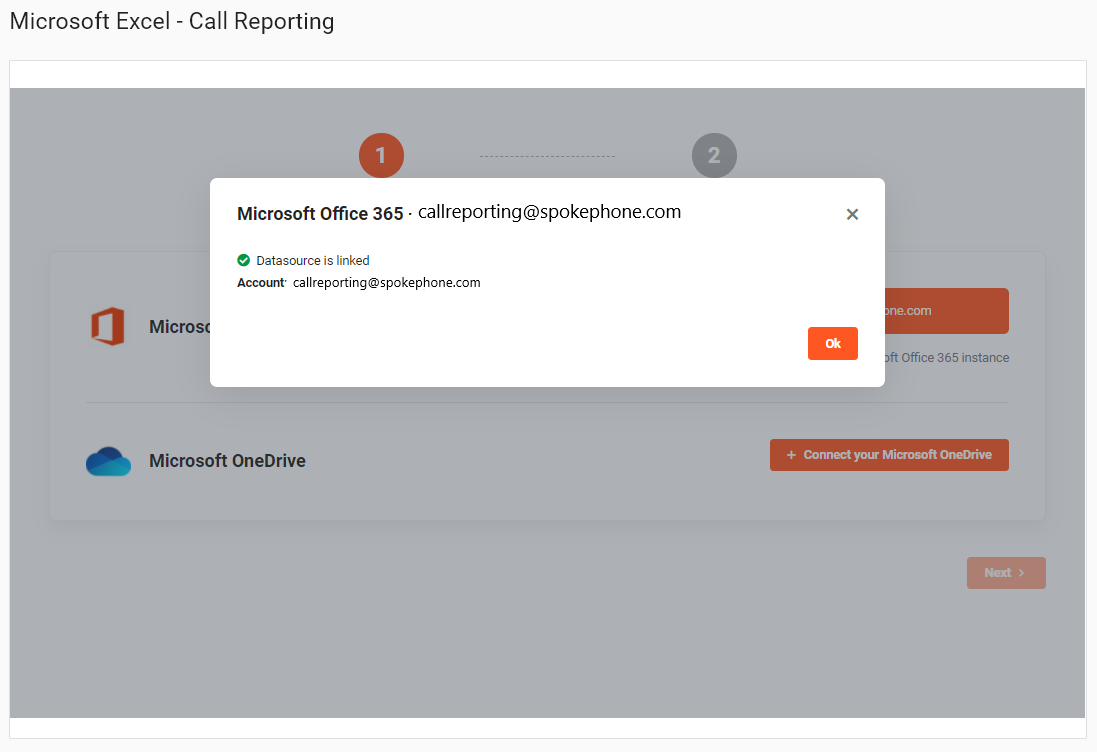Screen dimensions: 1097x752
Task: Confirm with the Ok button
Action: click(x=833, y=343)
